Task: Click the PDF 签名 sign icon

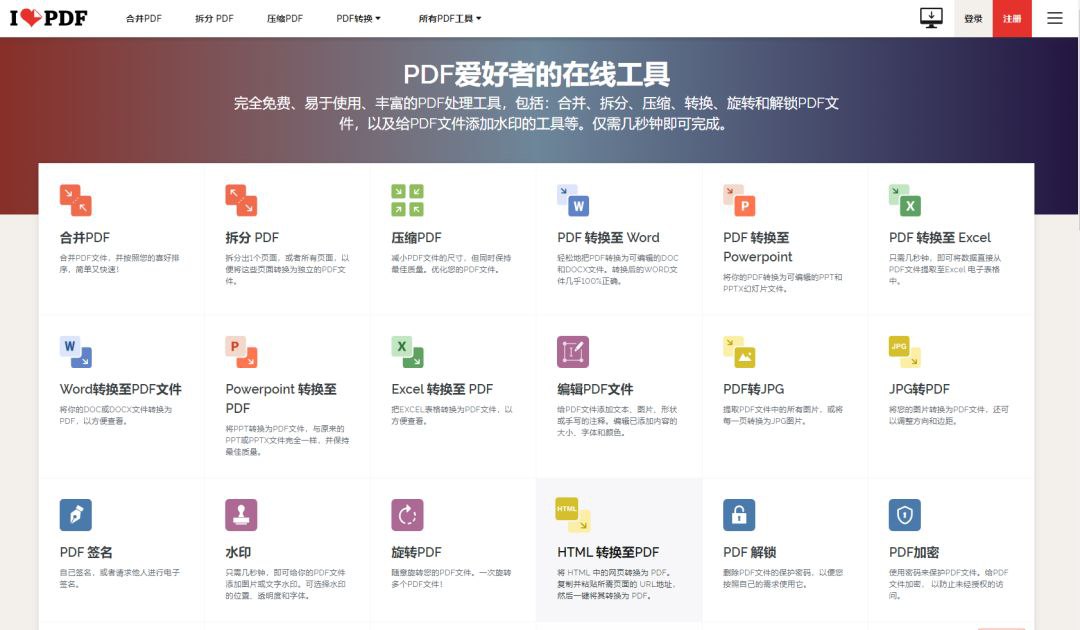Action: [76, 515]
